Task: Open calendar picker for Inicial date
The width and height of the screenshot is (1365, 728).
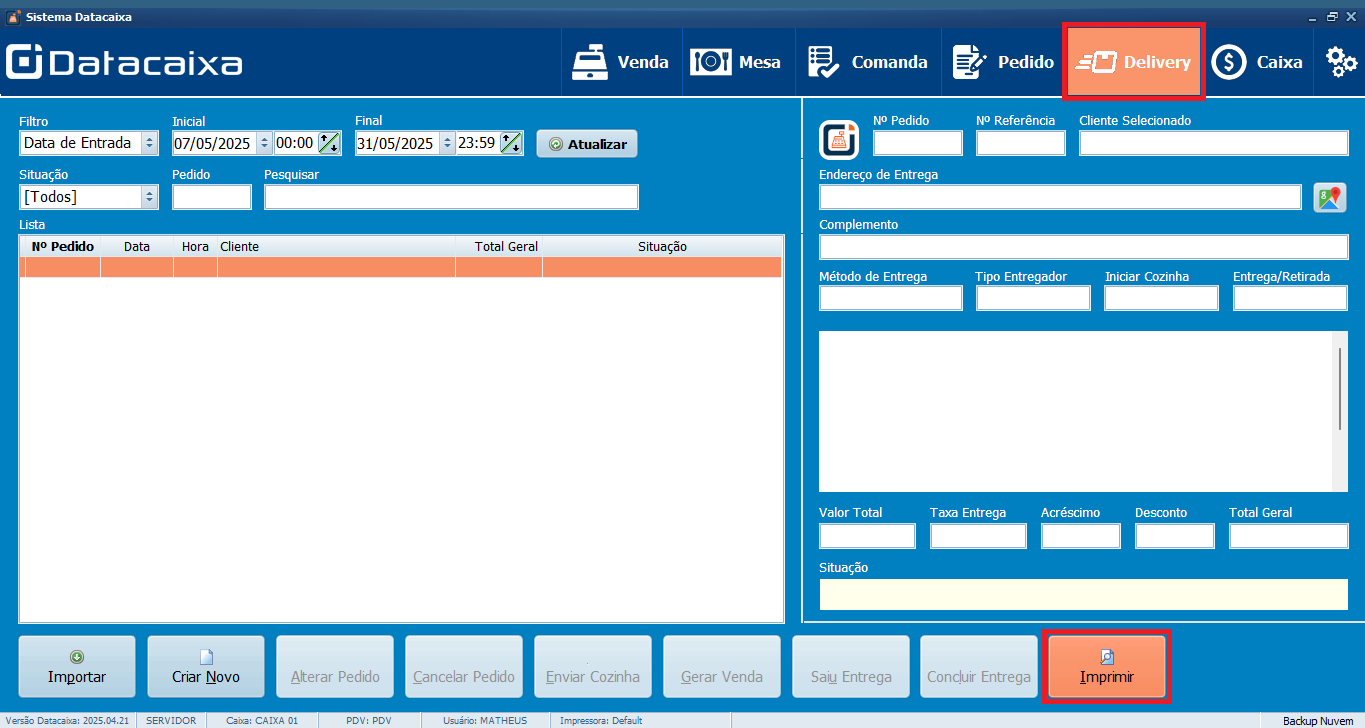Action: (329, 143)
